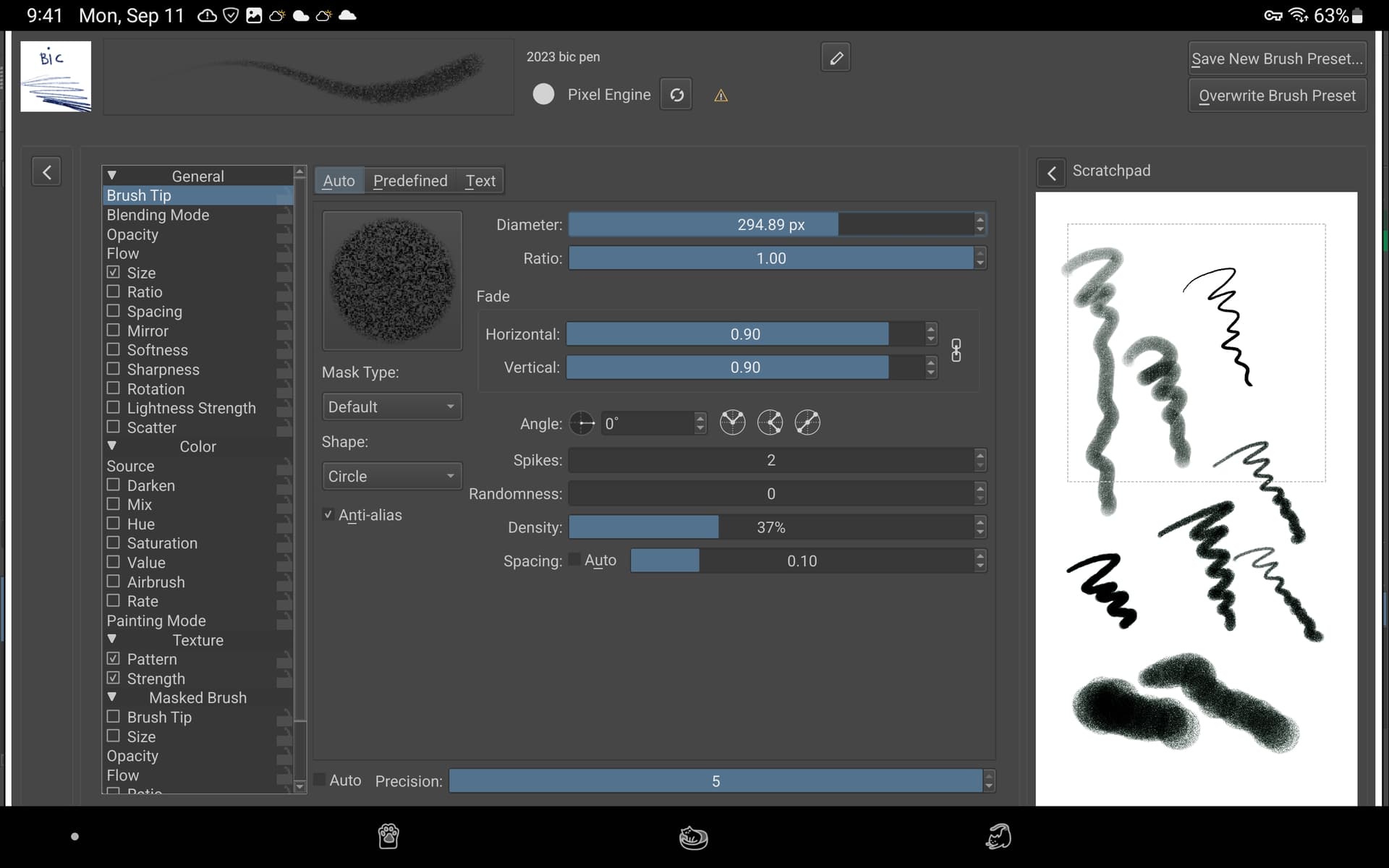Collapse the Scratchpad panel with the arrow
The width and height of the screenshot is (1389, 868).
click(1051, 172)
